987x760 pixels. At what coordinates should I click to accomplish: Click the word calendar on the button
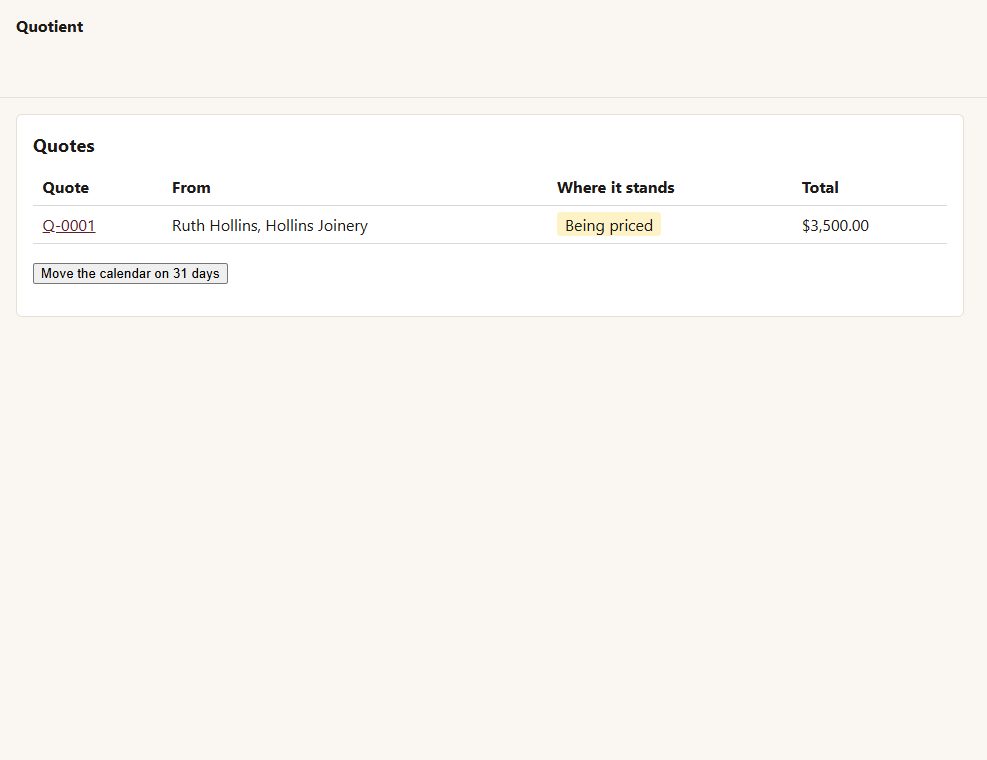click(x=125, y=273)
